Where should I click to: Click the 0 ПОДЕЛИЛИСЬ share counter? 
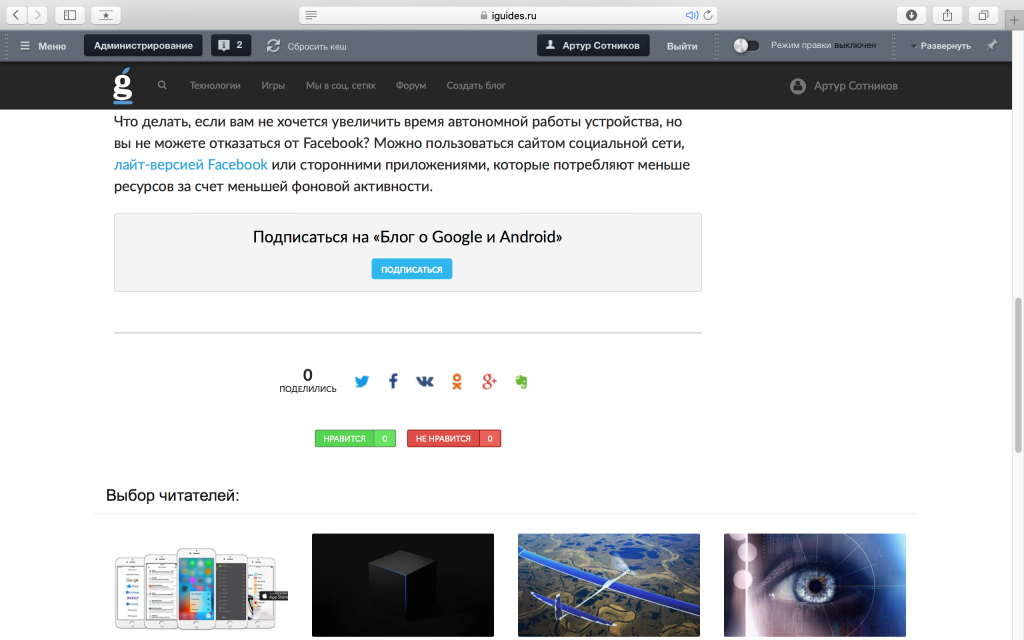coord(308,381)
